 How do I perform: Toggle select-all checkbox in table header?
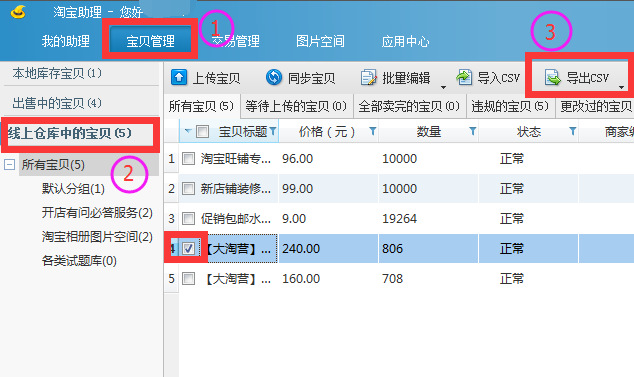[x=202, y=131]
